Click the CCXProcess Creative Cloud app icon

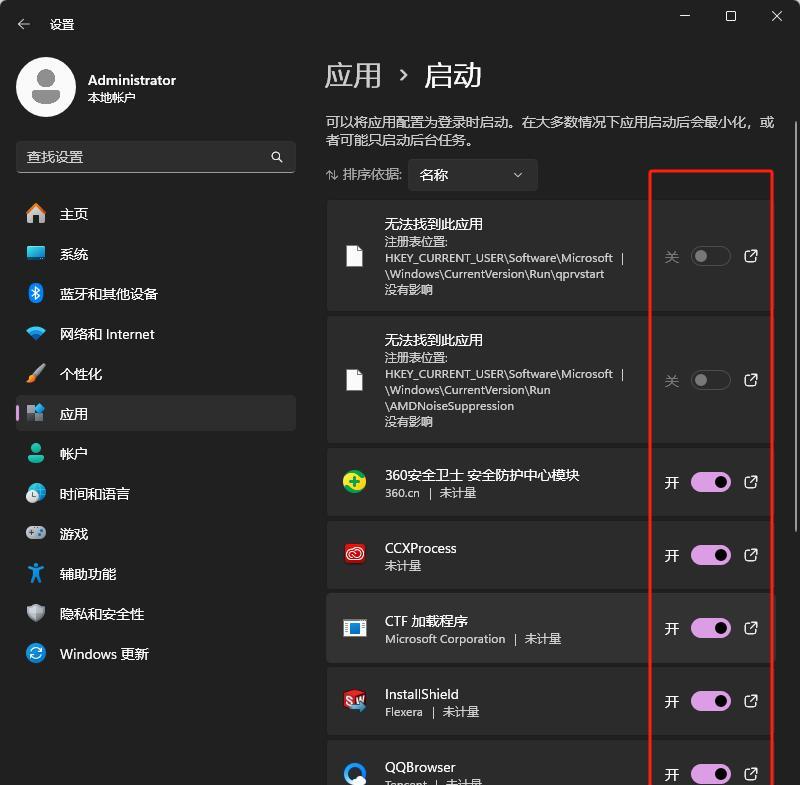click(354, 555)
